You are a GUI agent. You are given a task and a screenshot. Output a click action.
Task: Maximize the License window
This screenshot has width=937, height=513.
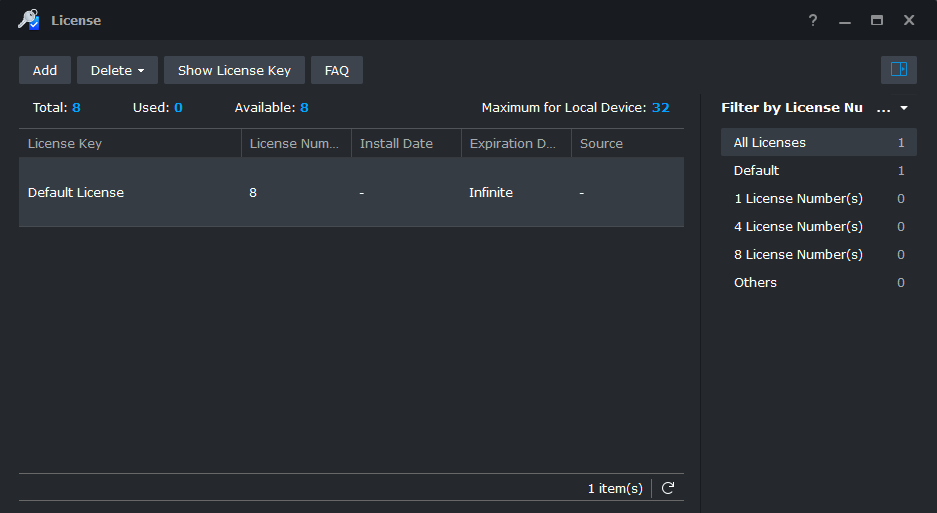[877, 20]
